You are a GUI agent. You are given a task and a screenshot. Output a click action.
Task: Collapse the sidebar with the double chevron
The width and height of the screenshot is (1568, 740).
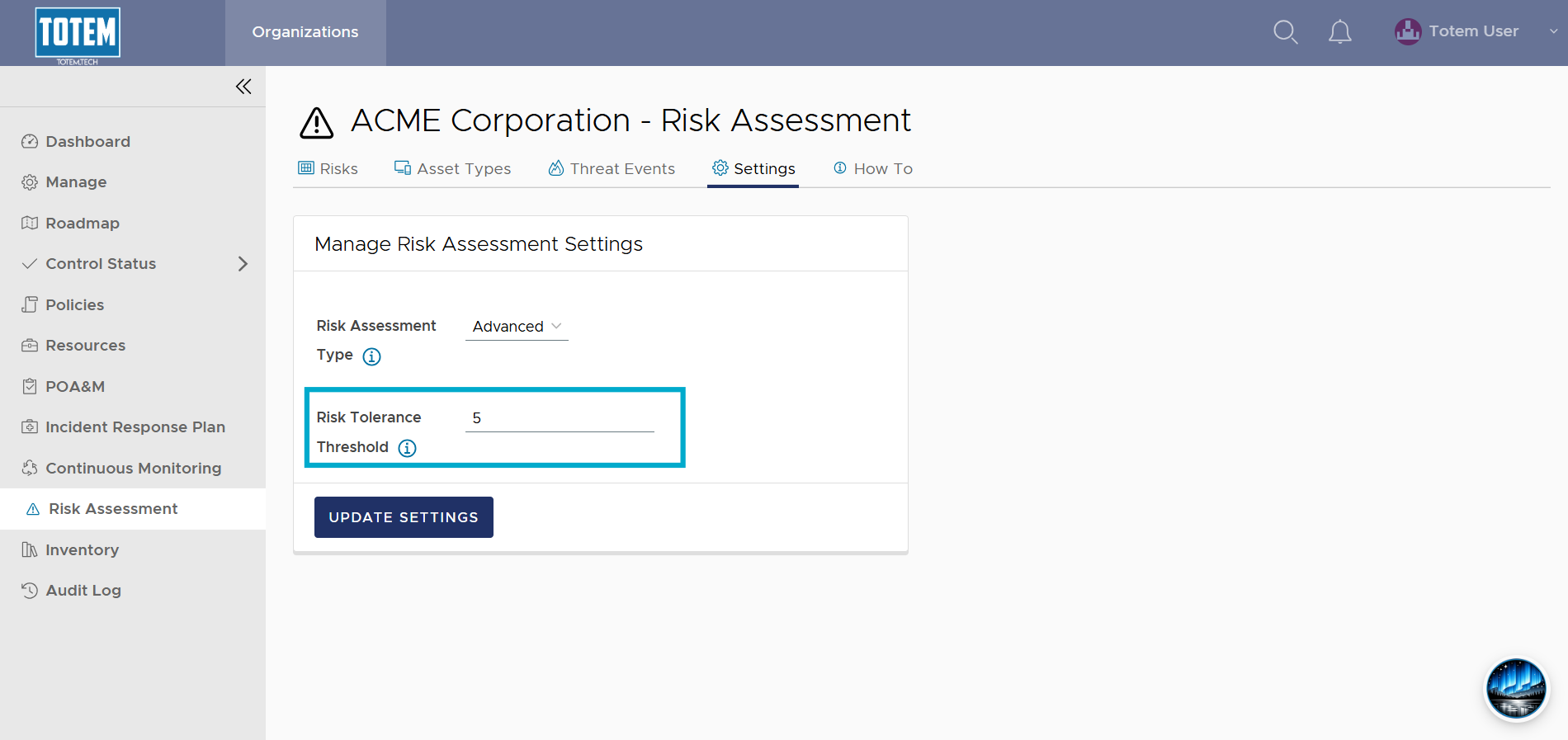tap(243, 87)
